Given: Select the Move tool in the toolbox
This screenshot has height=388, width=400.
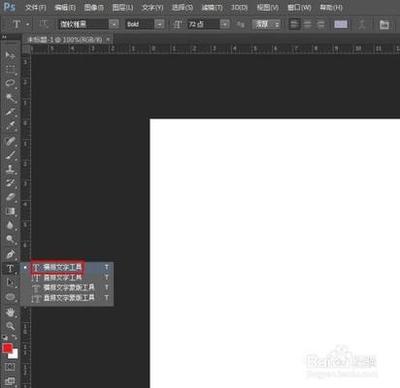Looking at the screenshot, I should click(10, 55).
